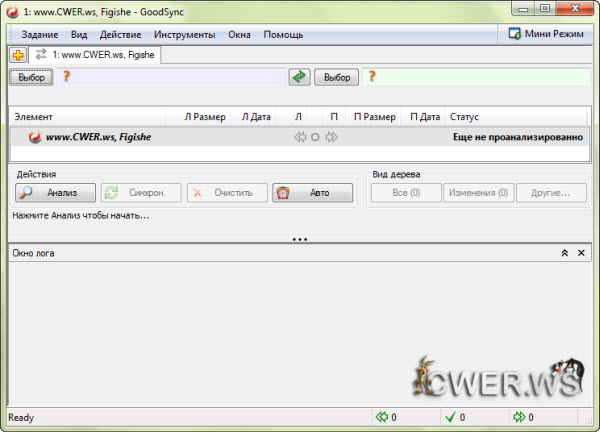600x432 pixels.
Task: Collapse the log window with double chevron
Action: click(x=564, y=254)
